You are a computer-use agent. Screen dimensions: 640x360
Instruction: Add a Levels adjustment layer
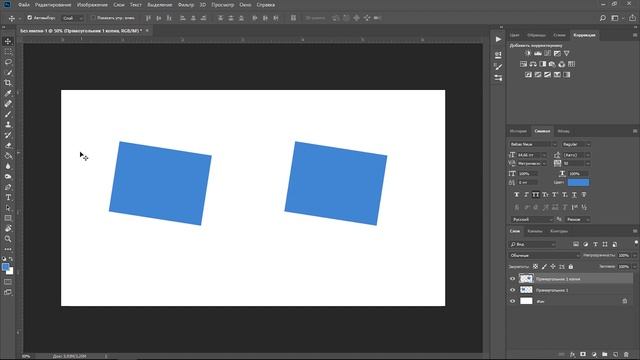538,53
